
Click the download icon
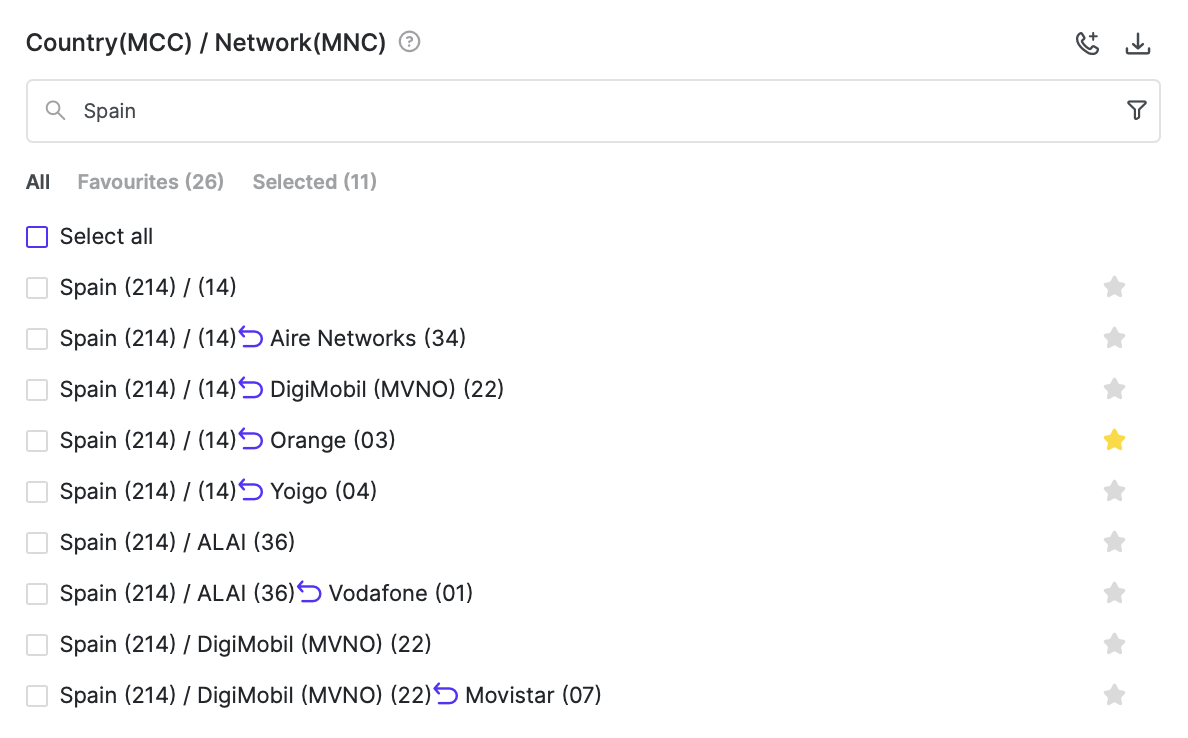[1138, 44]
